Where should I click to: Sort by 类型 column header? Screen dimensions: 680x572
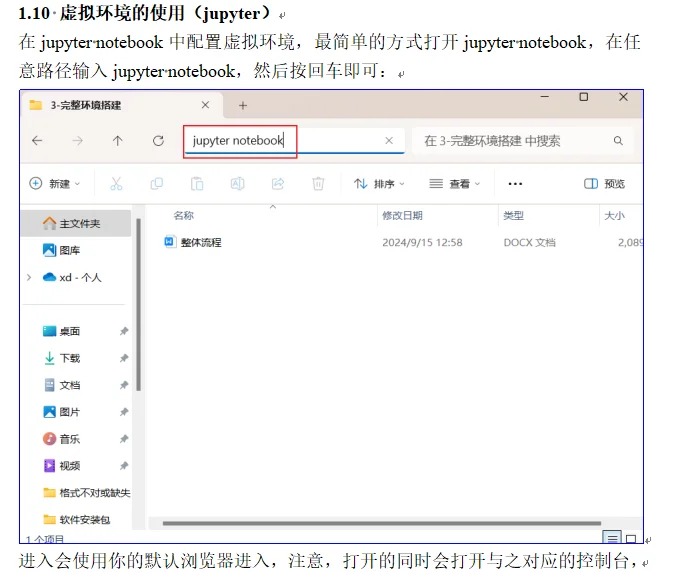tap(513, 216)
